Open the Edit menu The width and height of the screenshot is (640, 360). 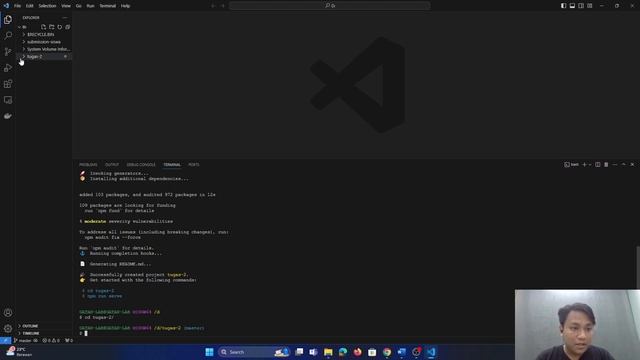click(x=29, y=6)
